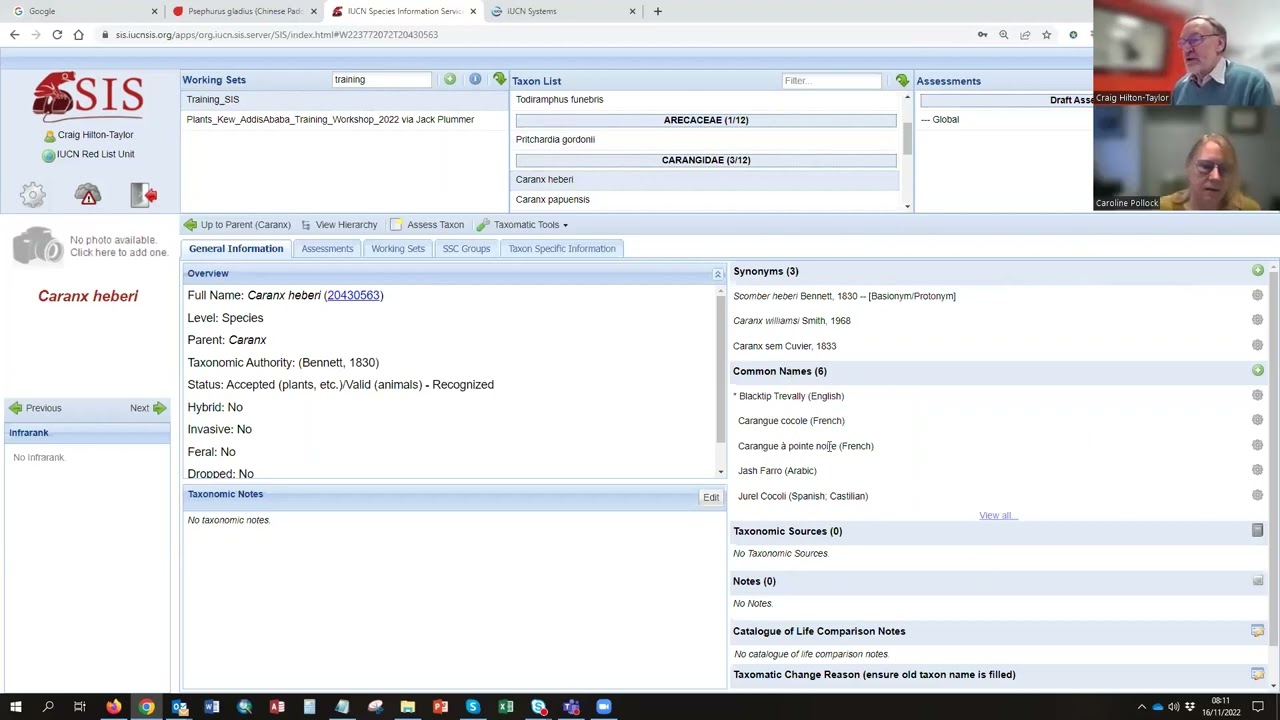Open a new browser tab
Image resolution: width=1280 pixels, height=720 pixels.
[x=657, y=11]
